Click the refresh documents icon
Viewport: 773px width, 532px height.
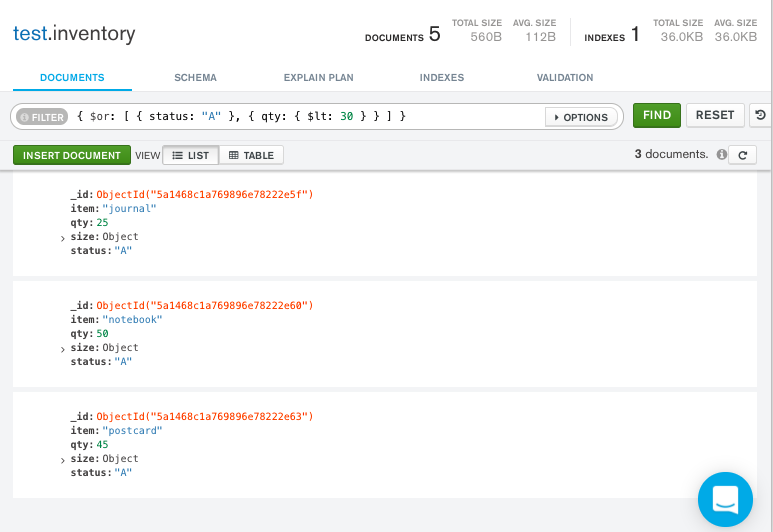741,155
